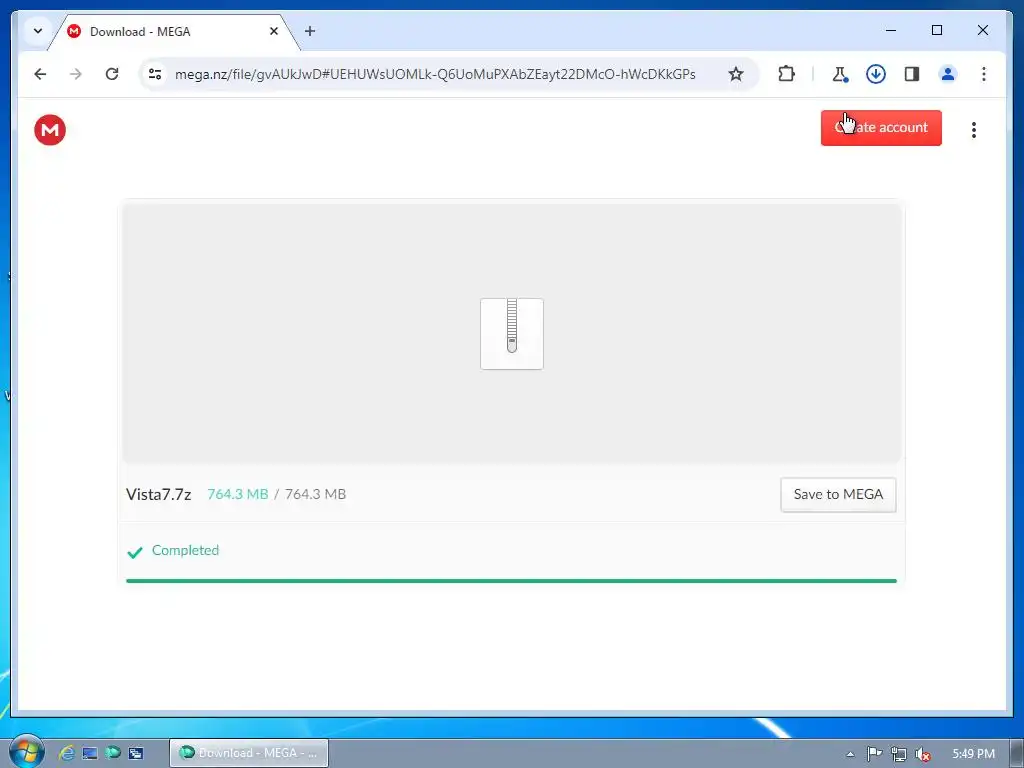Open a new browser tab
This screenshot has height=768, width=1024.
click(310, 31)
